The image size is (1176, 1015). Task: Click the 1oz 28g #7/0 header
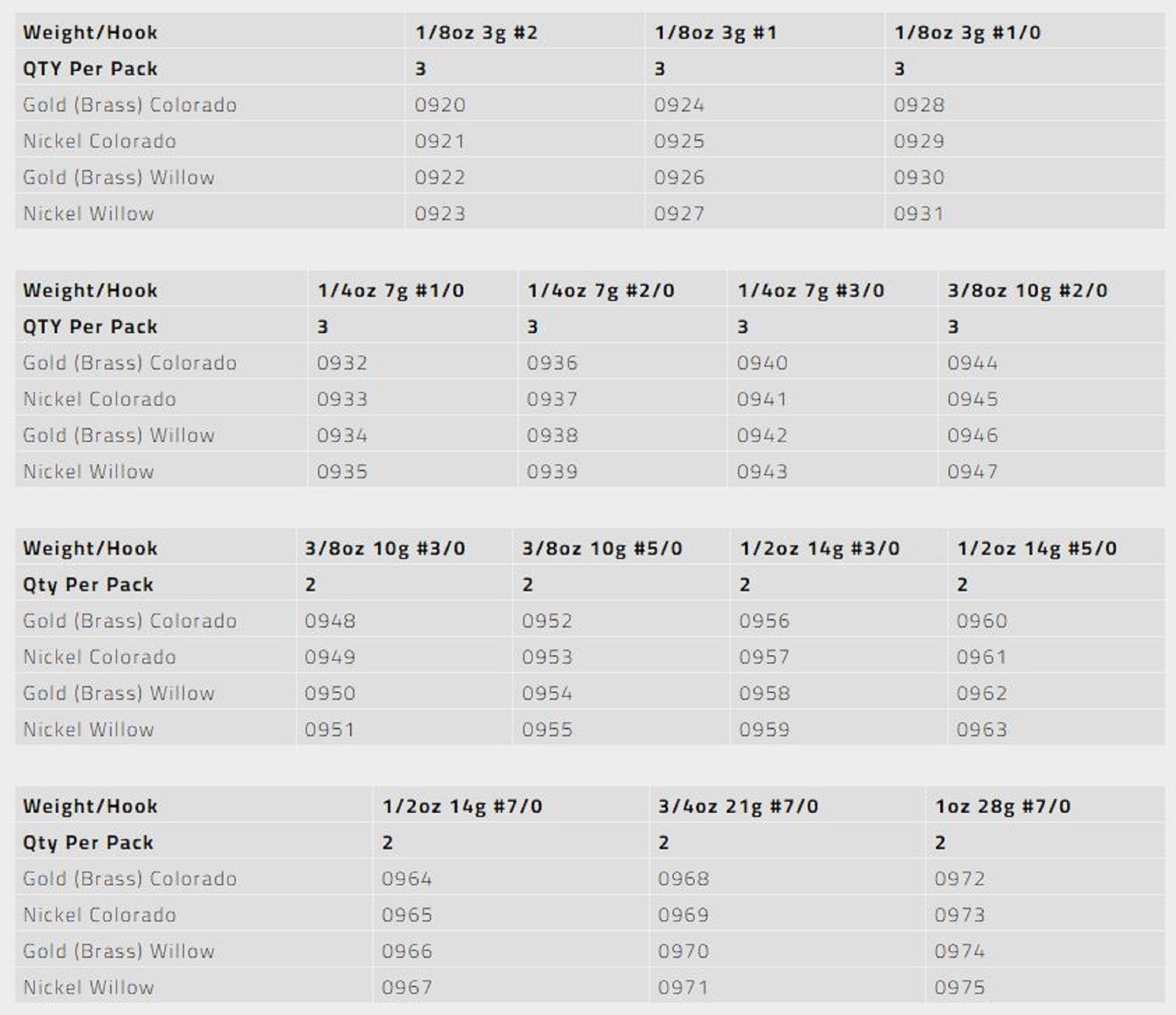1003,806
